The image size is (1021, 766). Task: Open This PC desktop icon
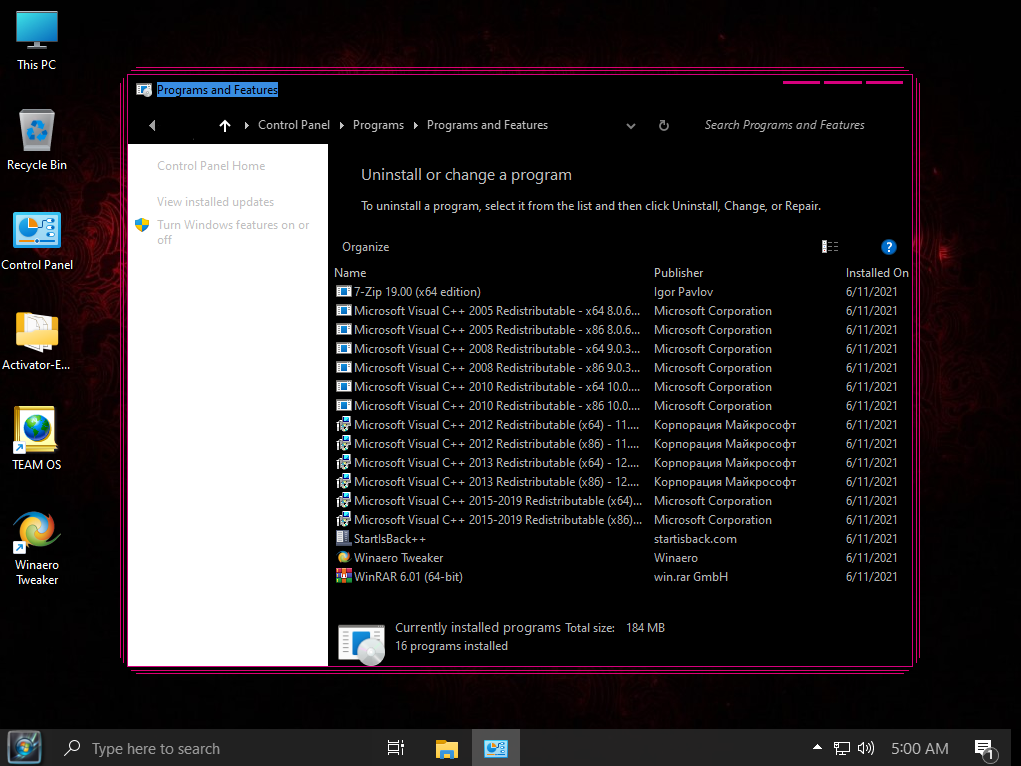[x=36, y=40]
